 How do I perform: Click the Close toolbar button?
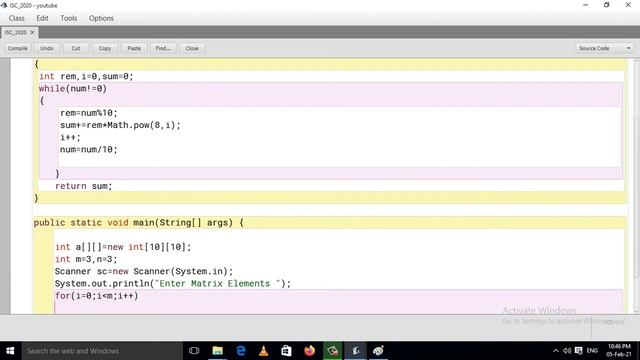coord(192,48)
